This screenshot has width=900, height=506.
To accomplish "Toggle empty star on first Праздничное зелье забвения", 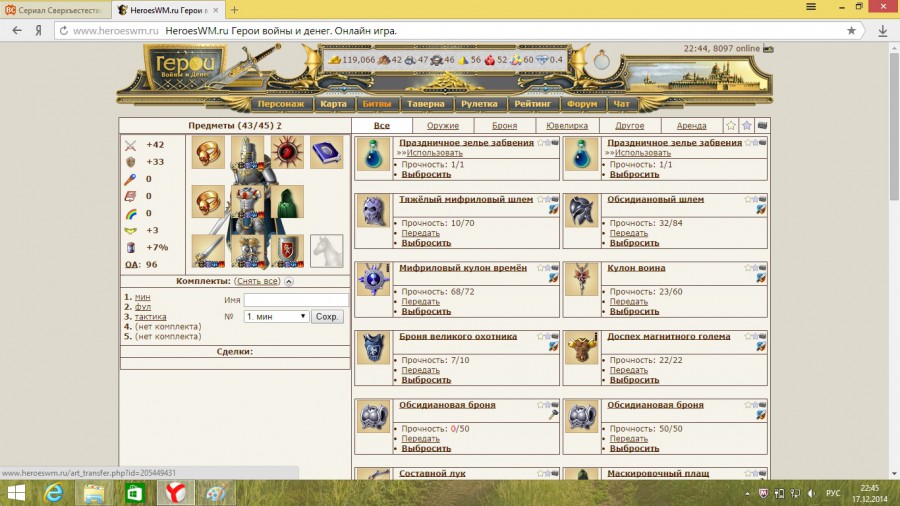I will tap(540, 142).
